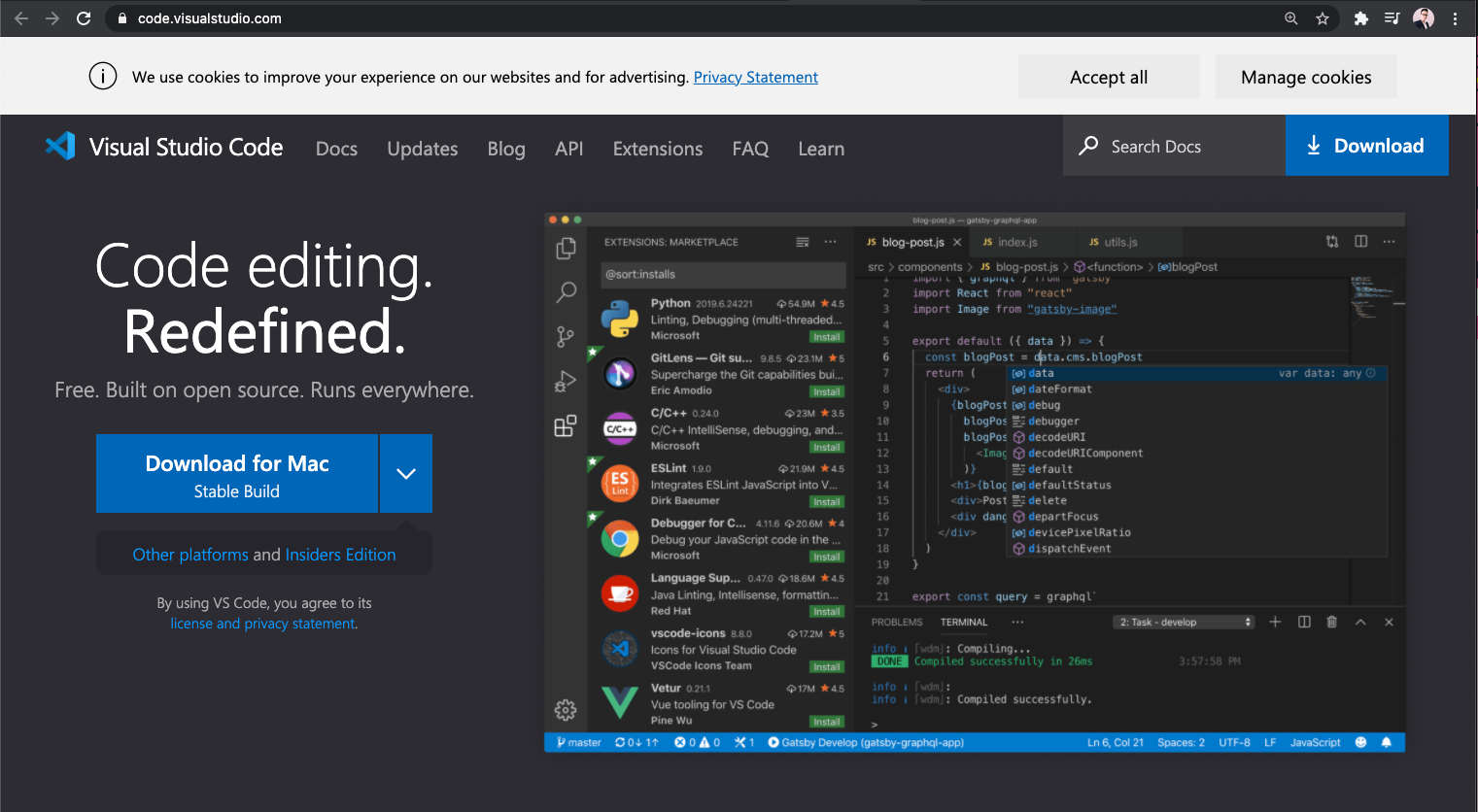1478x812 pixels.
Task: Open the media control playlist icon
Action: click(x=1392, y=18)
